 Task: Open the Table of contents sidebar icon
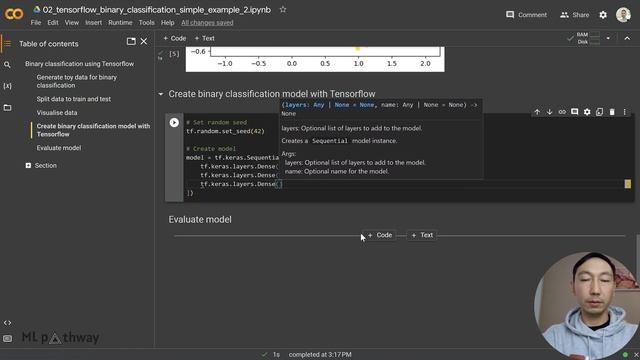point(7,44)
